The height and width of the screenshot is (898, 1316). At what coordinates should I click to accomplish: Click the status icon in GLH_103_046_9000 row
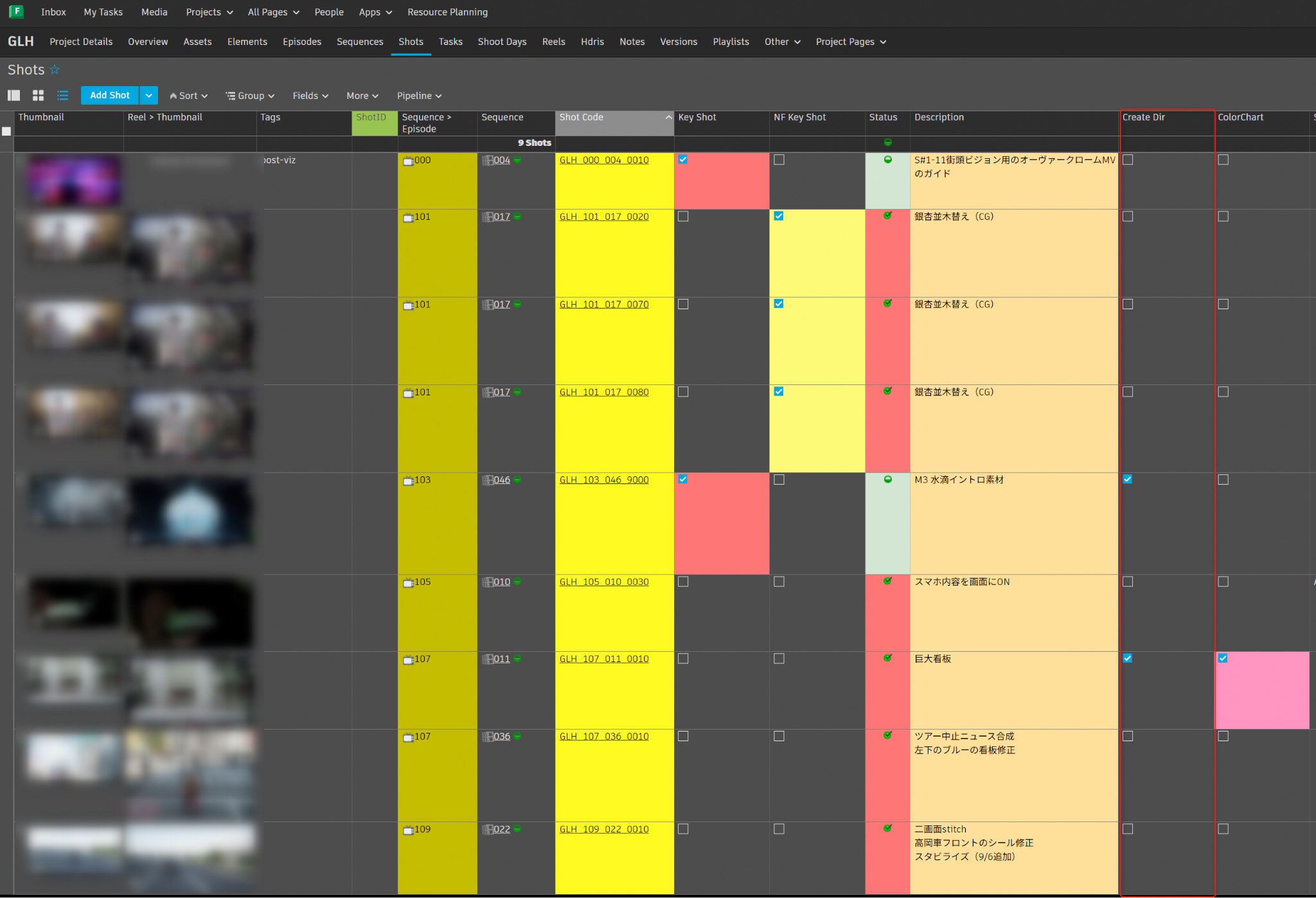click(887, 480)
